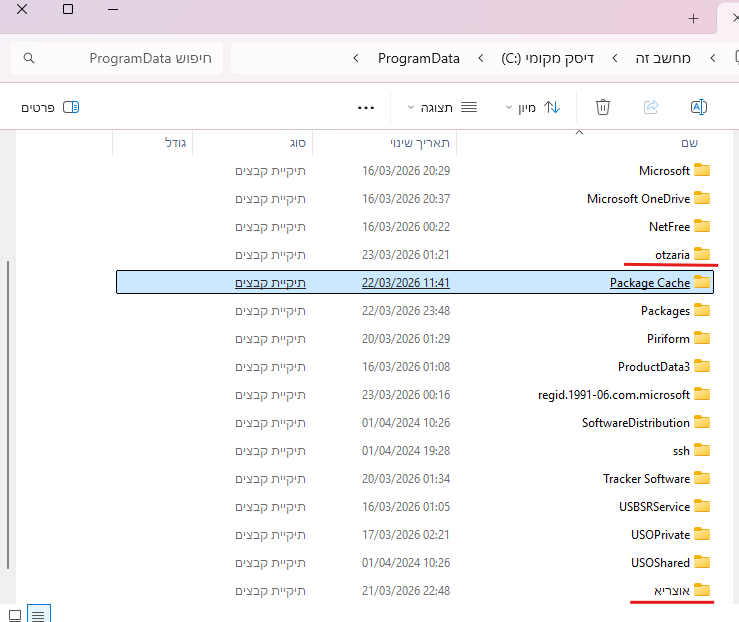This screenshot has width=739, height=622.
Task: Select the Microsoft folder icon
Action: [702, 170]
